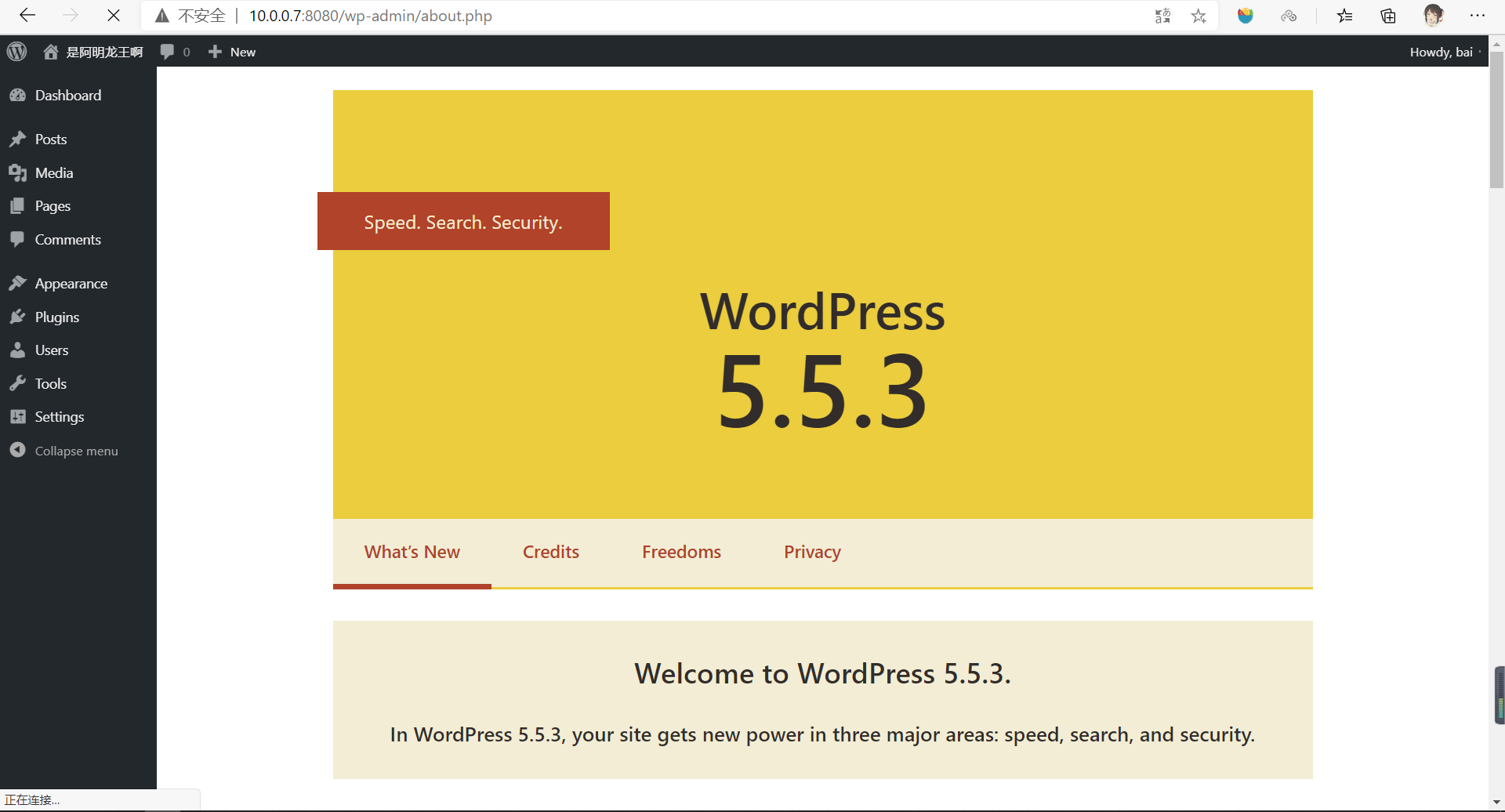Screen dimensions: 1505x812
Task: Click the Speed. Search. Security. banner text
Action: pyautogui.click(x=463, y=222)
